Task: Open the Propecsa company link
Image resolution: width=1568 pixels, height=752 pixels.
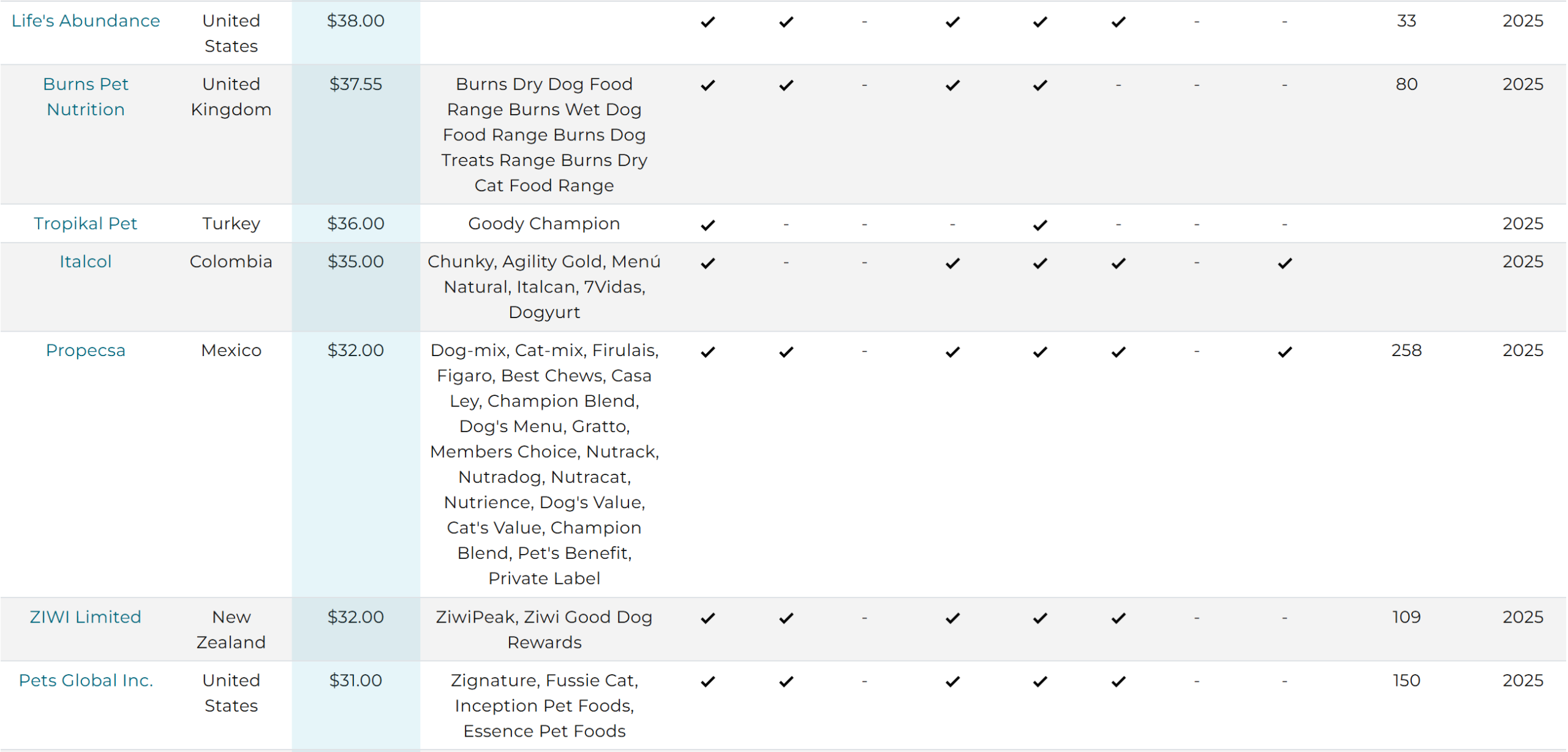Action: [x=86, y=351]
